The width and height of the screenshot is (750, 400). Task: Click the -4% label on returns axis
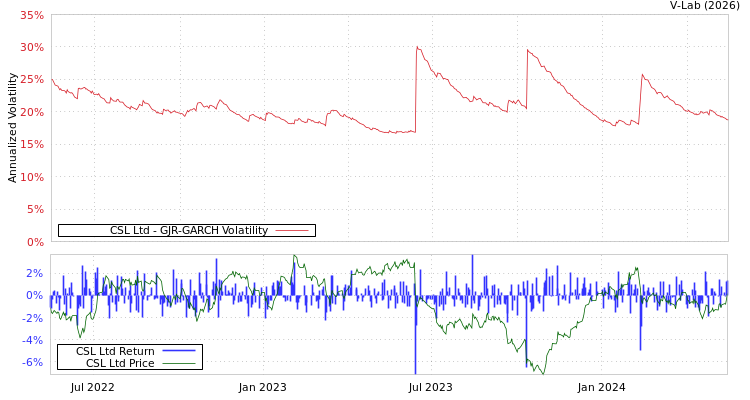click(x=33, y=340)
